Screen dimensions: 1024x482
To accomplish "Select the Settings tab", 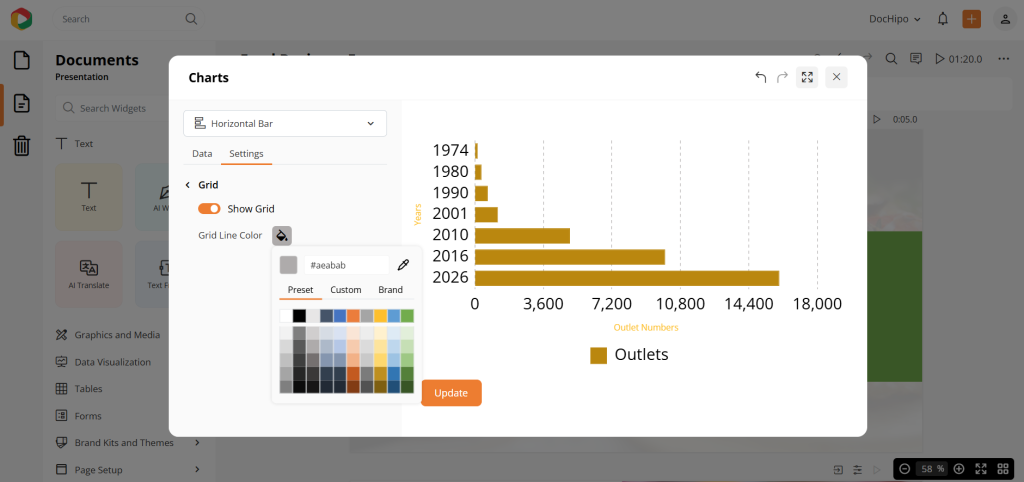I will (246, 154).
